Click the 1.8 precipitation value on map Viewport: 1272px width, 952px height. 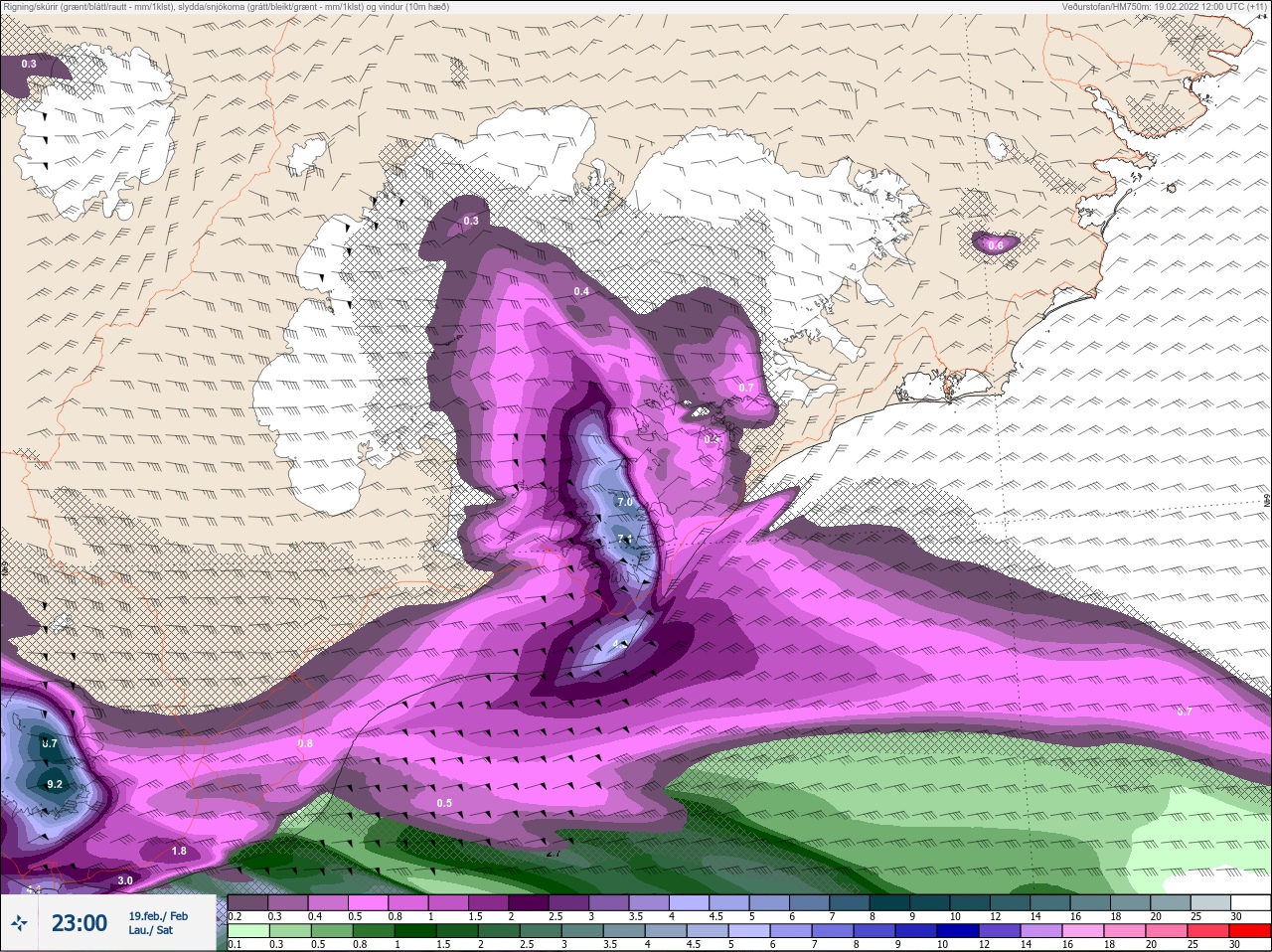[179, 851]
